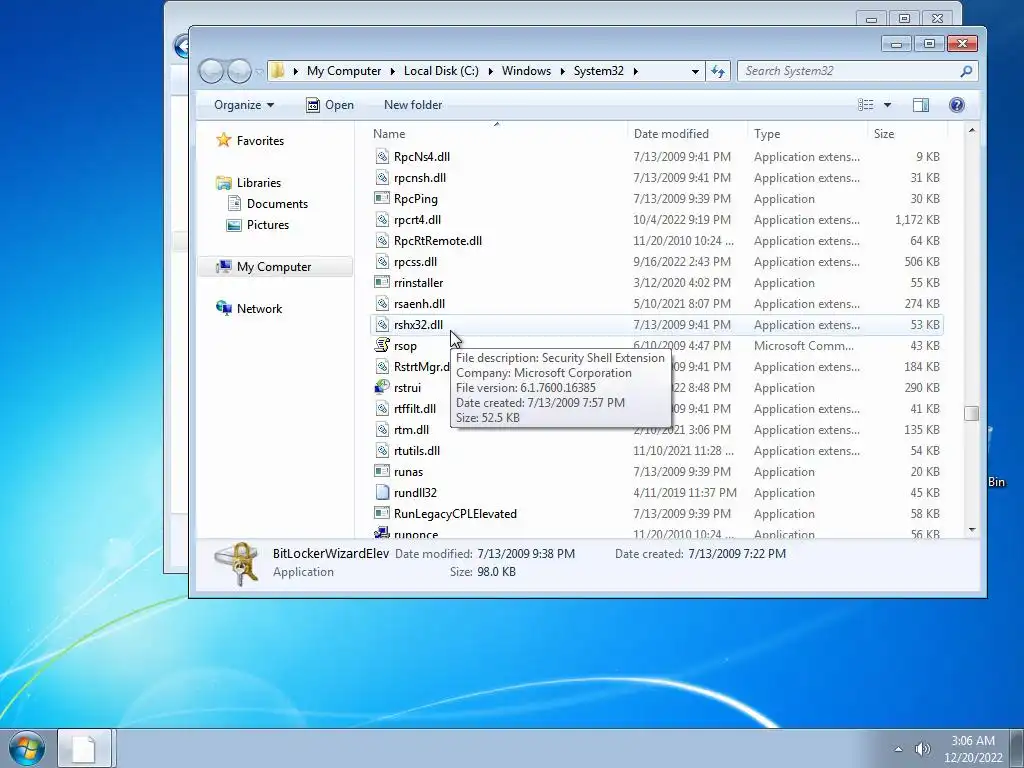
Task: Show hidden tray icons arrow
Action: tap(899, 749)
